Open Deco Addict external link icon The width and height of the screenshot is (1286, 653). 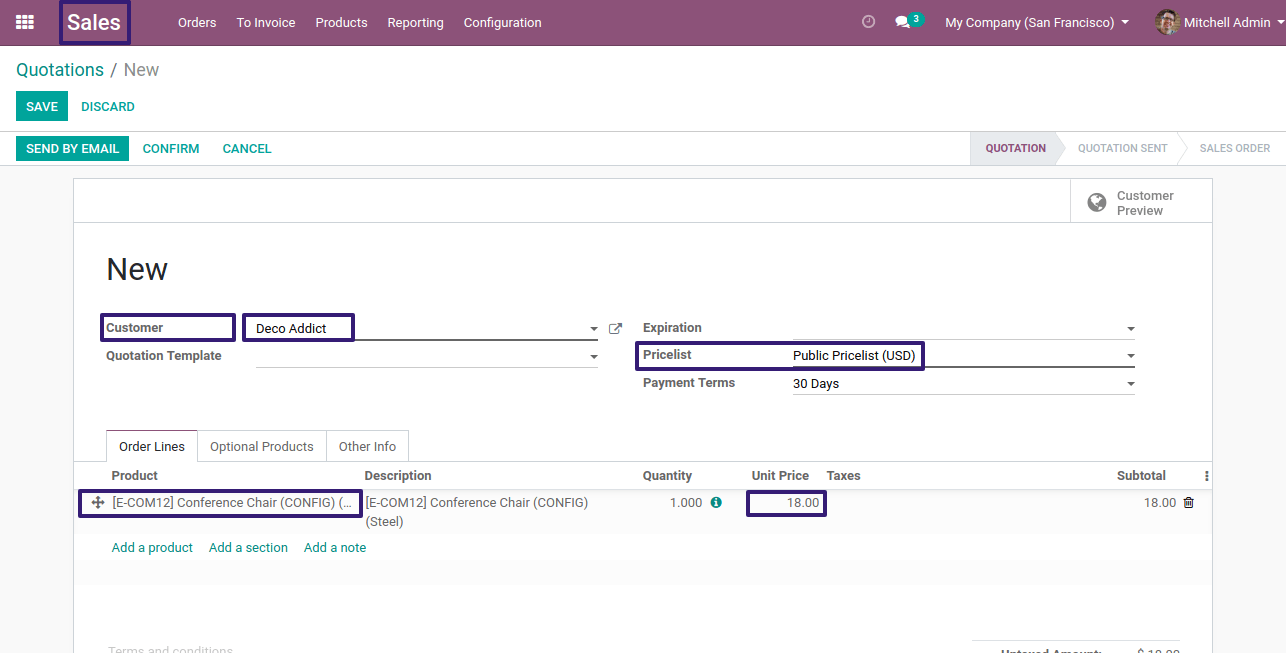615,328
